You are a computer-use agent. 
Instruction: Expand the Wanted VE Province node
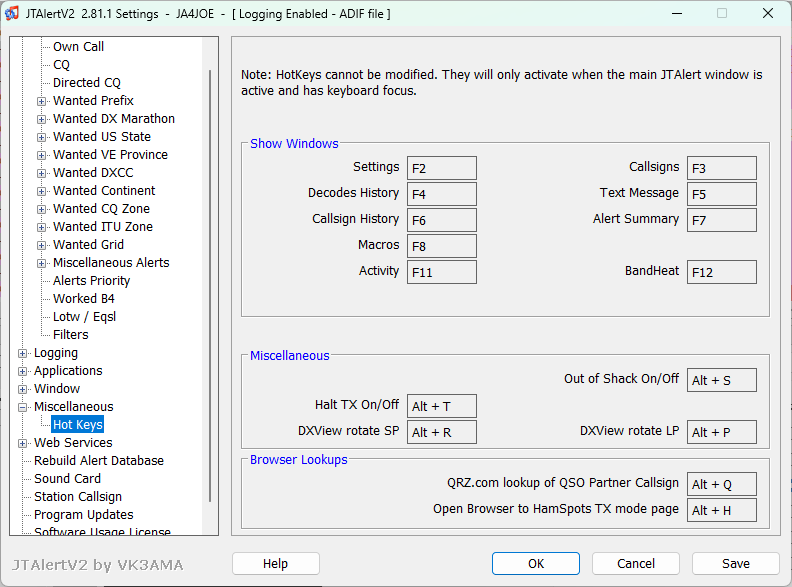tap(41, 155)
